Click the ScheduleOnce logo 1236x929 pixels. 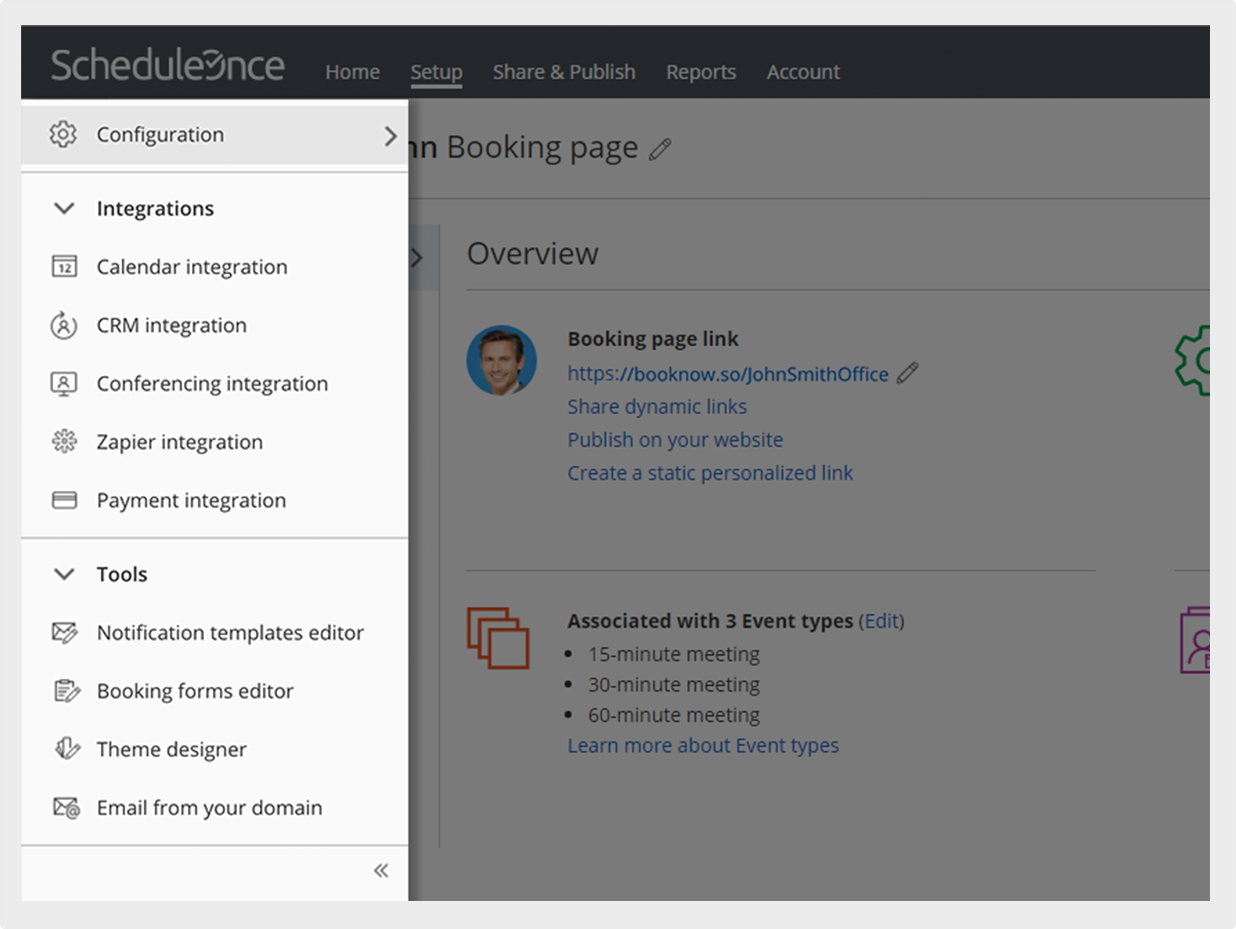click(x=168, y=66)
